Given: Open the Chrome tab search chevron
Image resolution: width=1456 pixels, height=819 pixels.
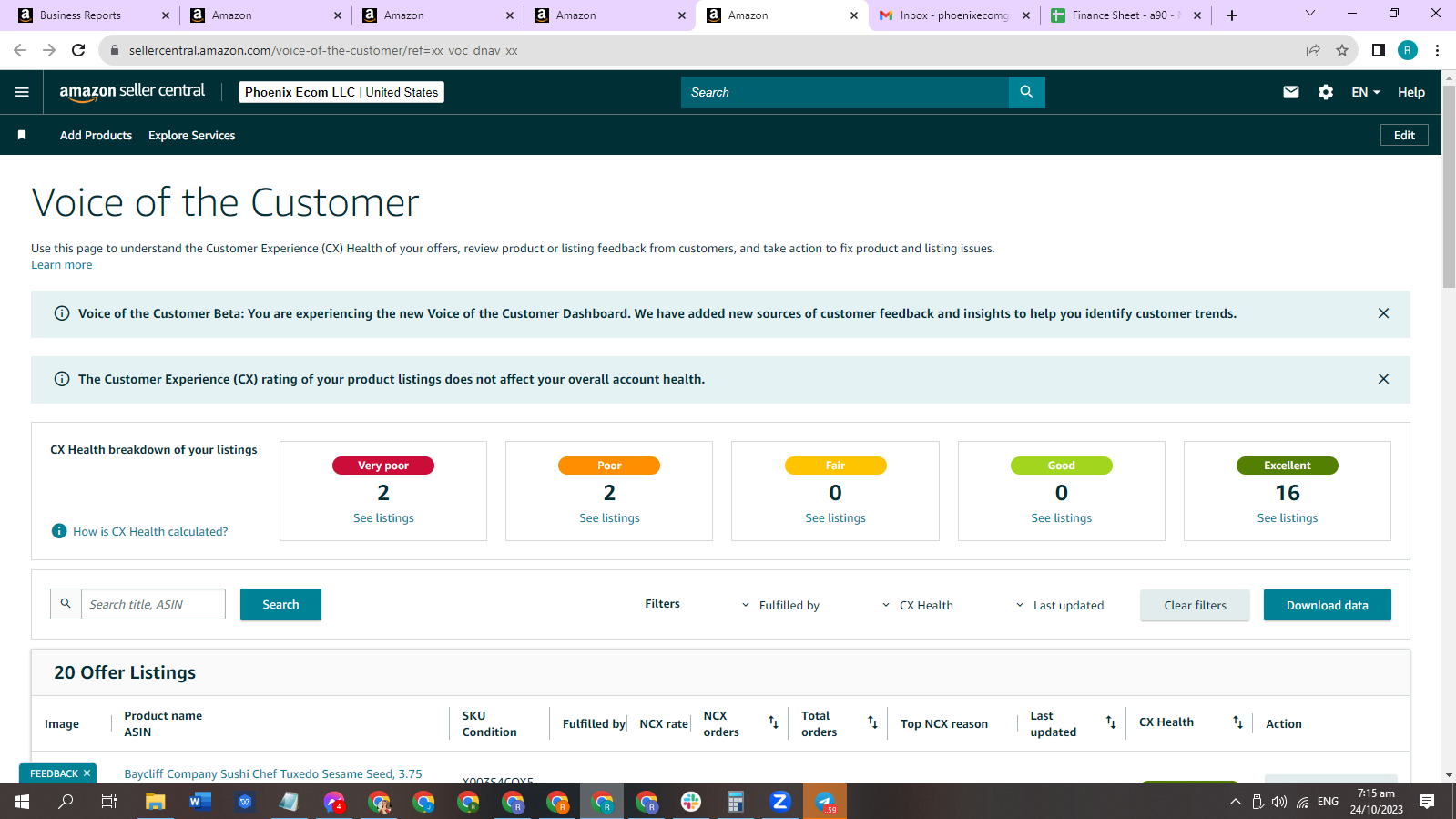Looking at the screenshot, I should pyautogui.click(x=1310, y=14).
